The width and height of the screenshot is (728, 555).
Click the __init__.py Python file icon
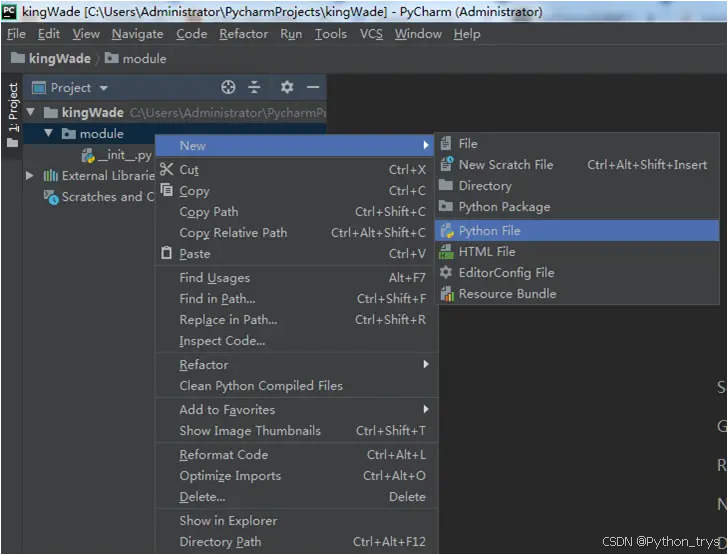(x=88, y=156)
